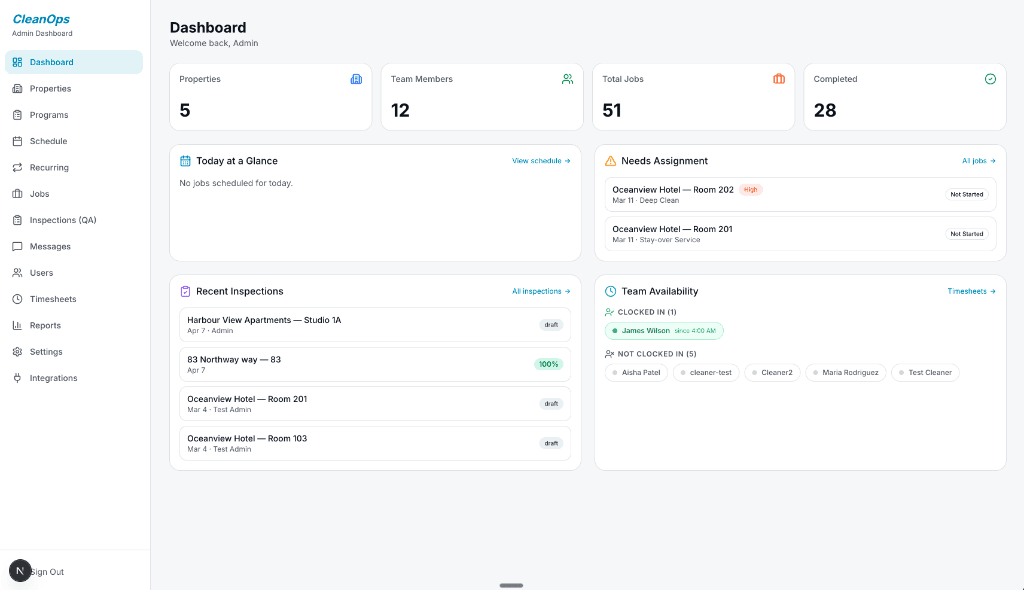Click the checkmark icon on the Completed card
The image size is (1024, 590).
click(x=990, y=78)
